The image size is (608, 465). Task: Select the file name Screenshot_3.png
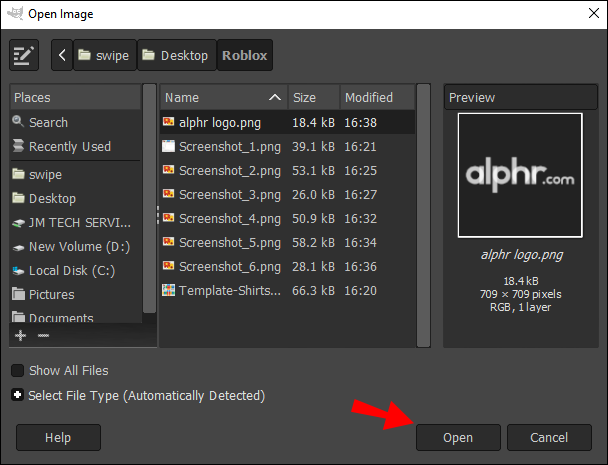[x=230, y=194]
